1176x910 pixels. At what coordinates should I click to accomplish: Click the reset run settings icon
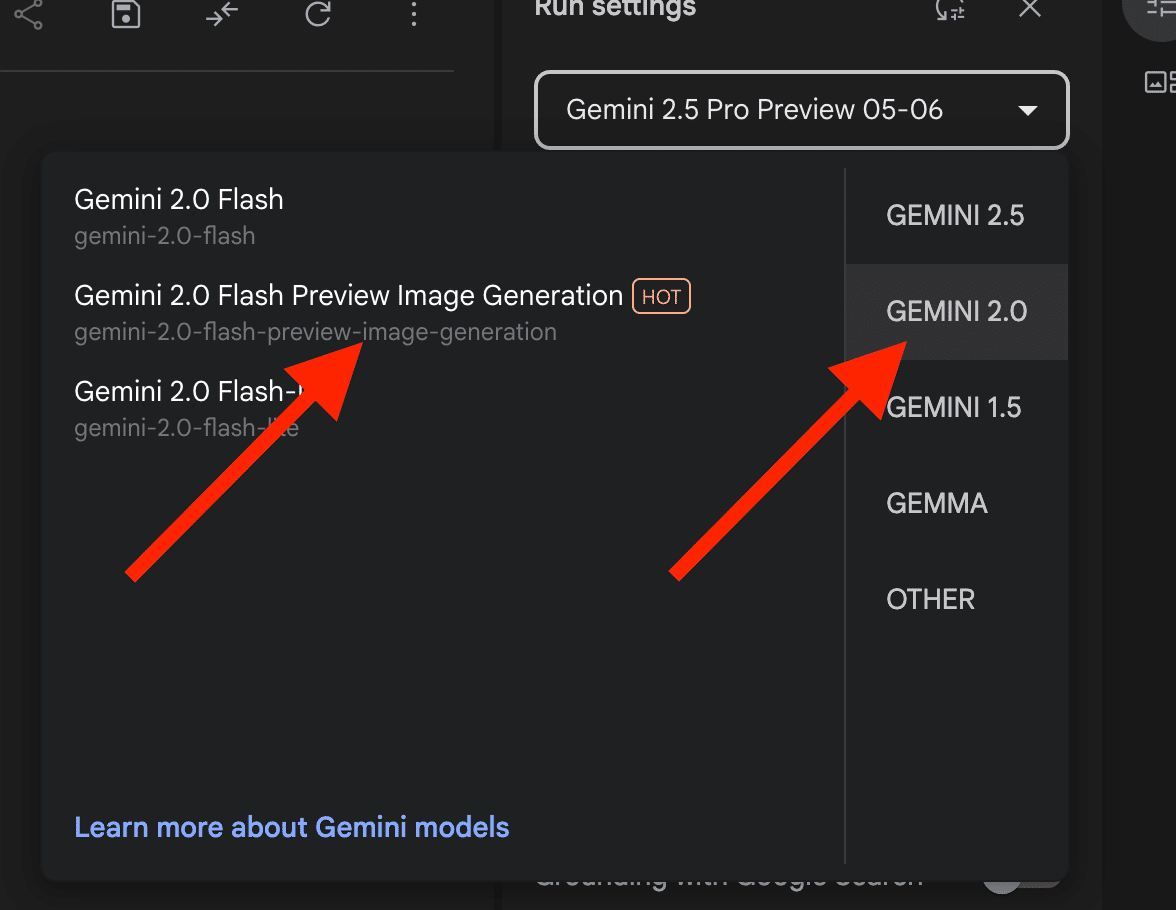[x=950, y=10]
